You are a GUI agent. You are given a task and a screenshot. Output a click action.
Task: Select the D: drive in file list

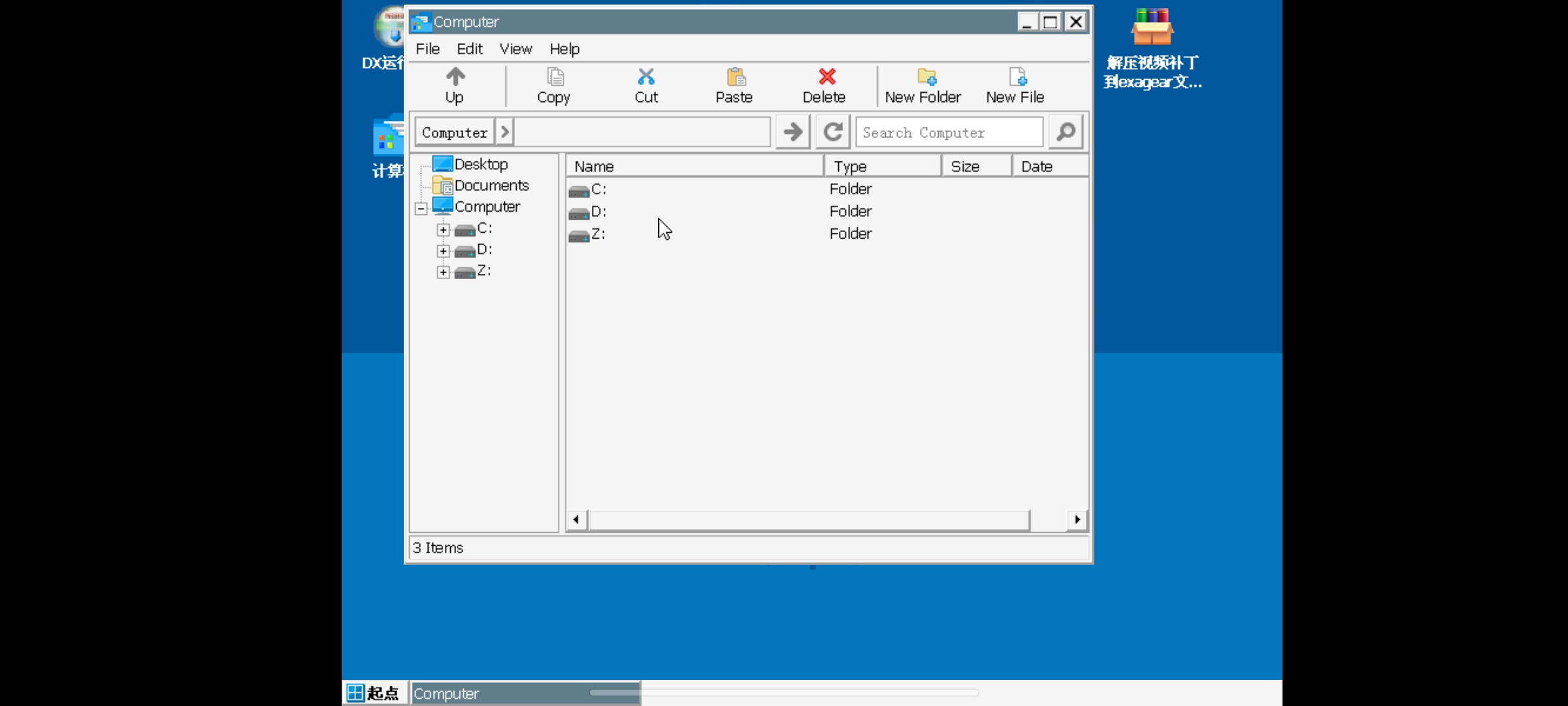point(588,212)
